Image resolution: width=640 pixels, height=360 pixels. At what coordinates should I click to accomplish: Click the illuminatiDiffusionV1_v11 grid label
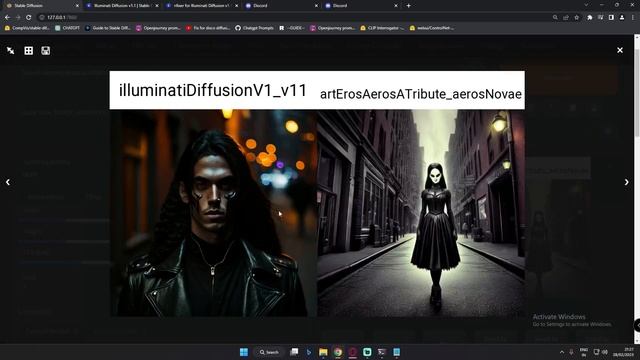pyautogui.click(x=213, y=91)
